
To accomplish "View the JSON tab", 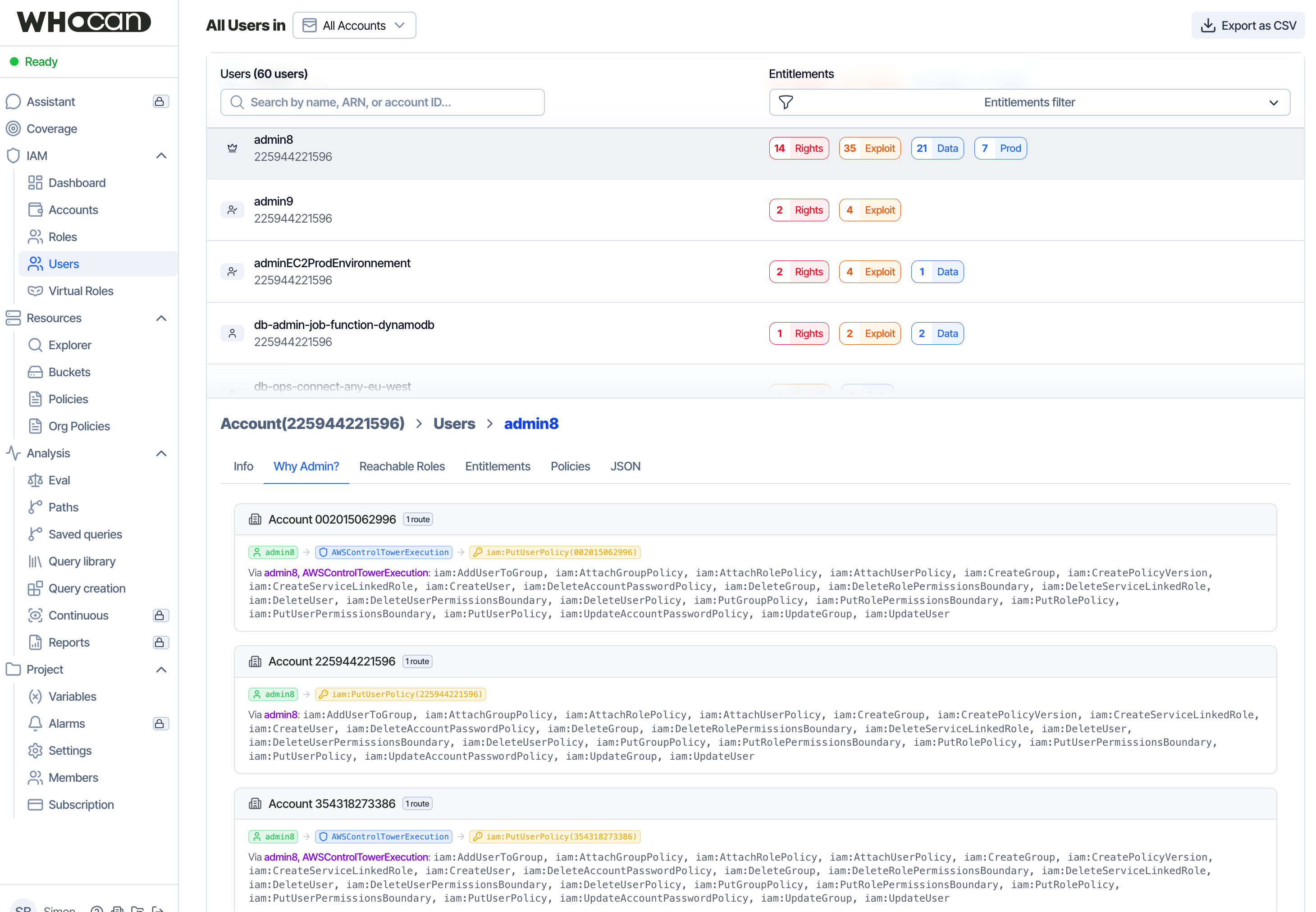I will [x=625, y=466].
